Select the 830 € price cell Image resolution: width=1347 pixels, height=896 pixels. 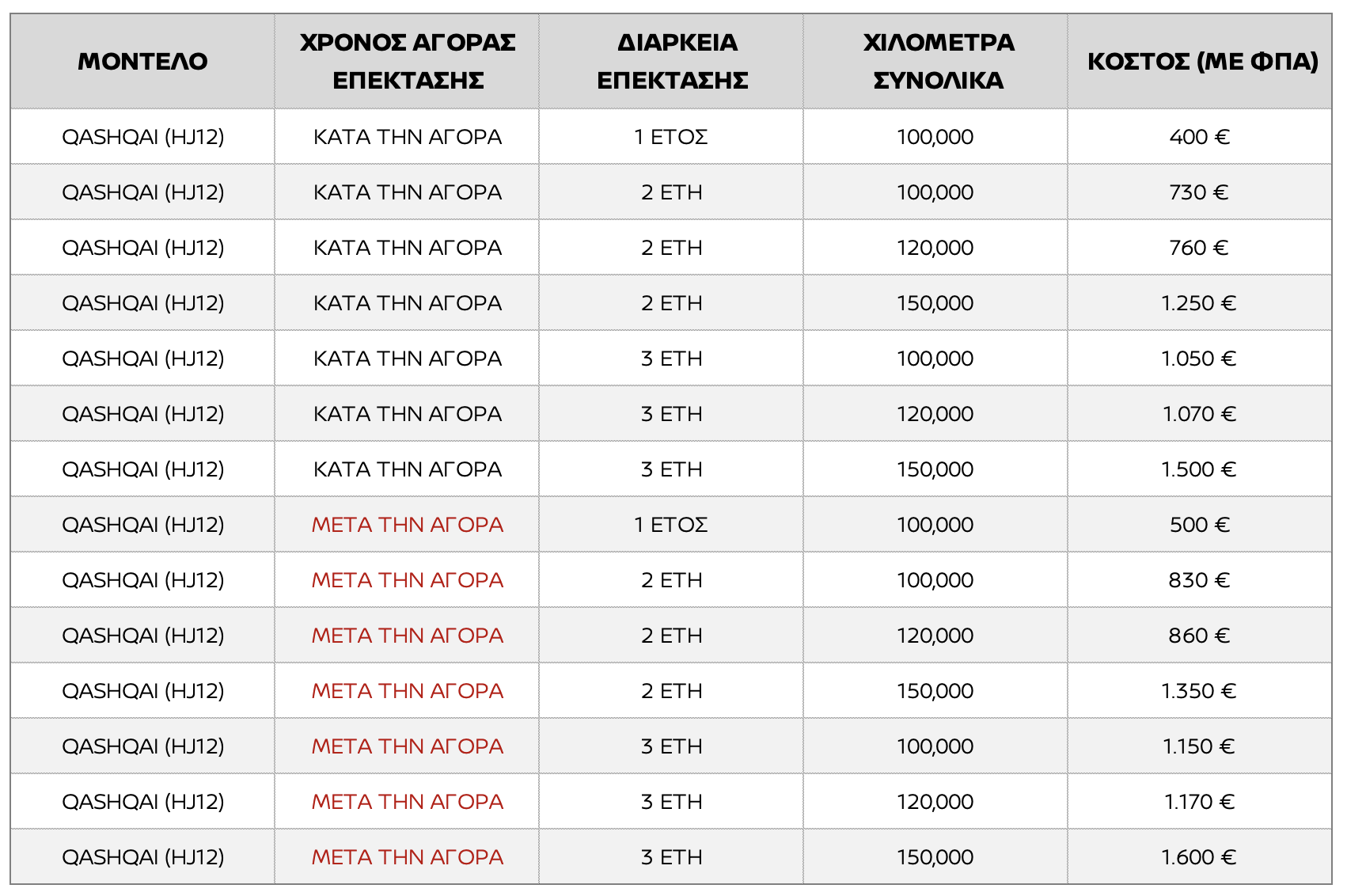point(1199,580)
